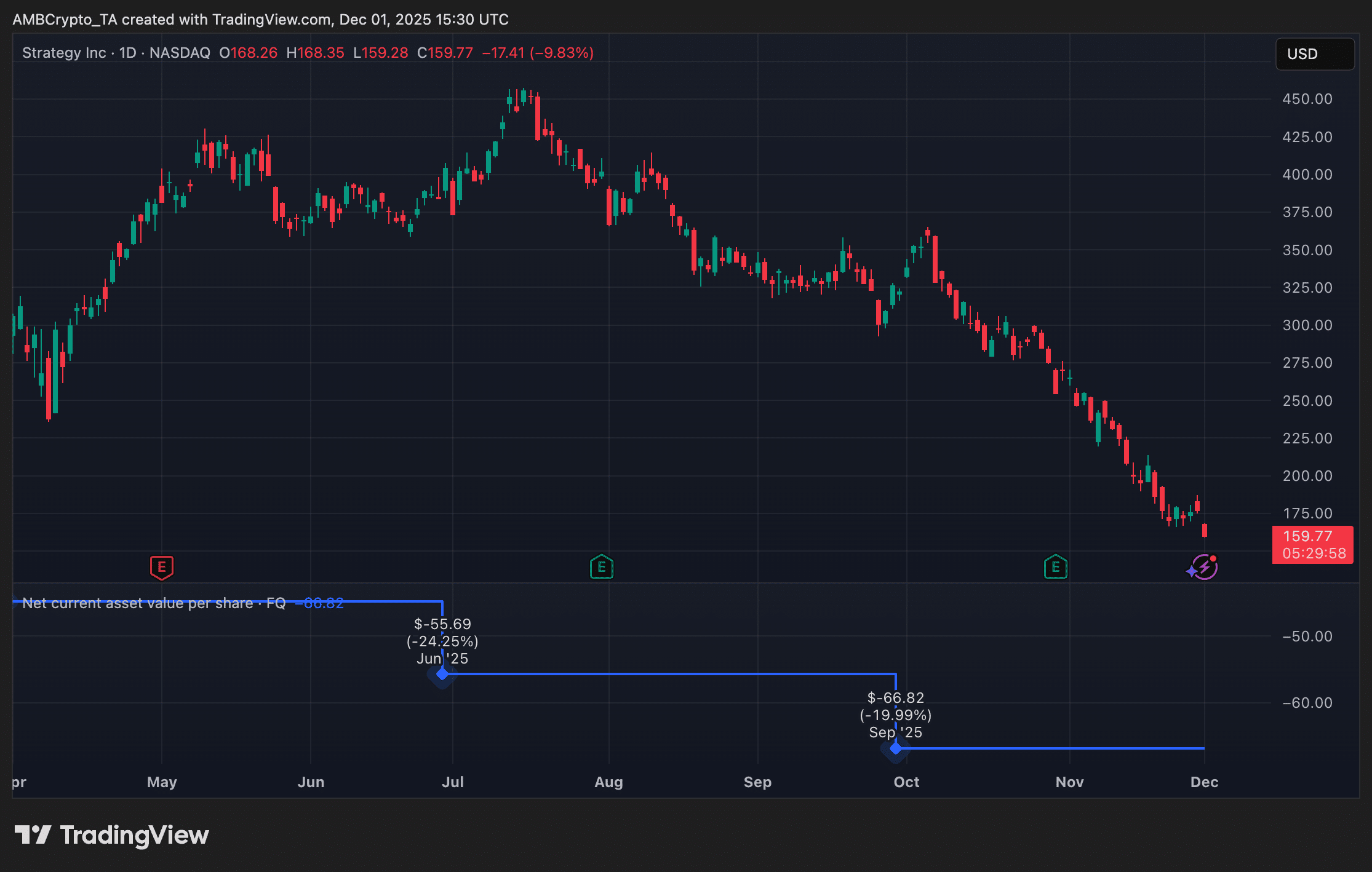Click the AMBCrypto_TA TradingView.com header text
This screenshot has width=1372, height=872.
(260, 20)
